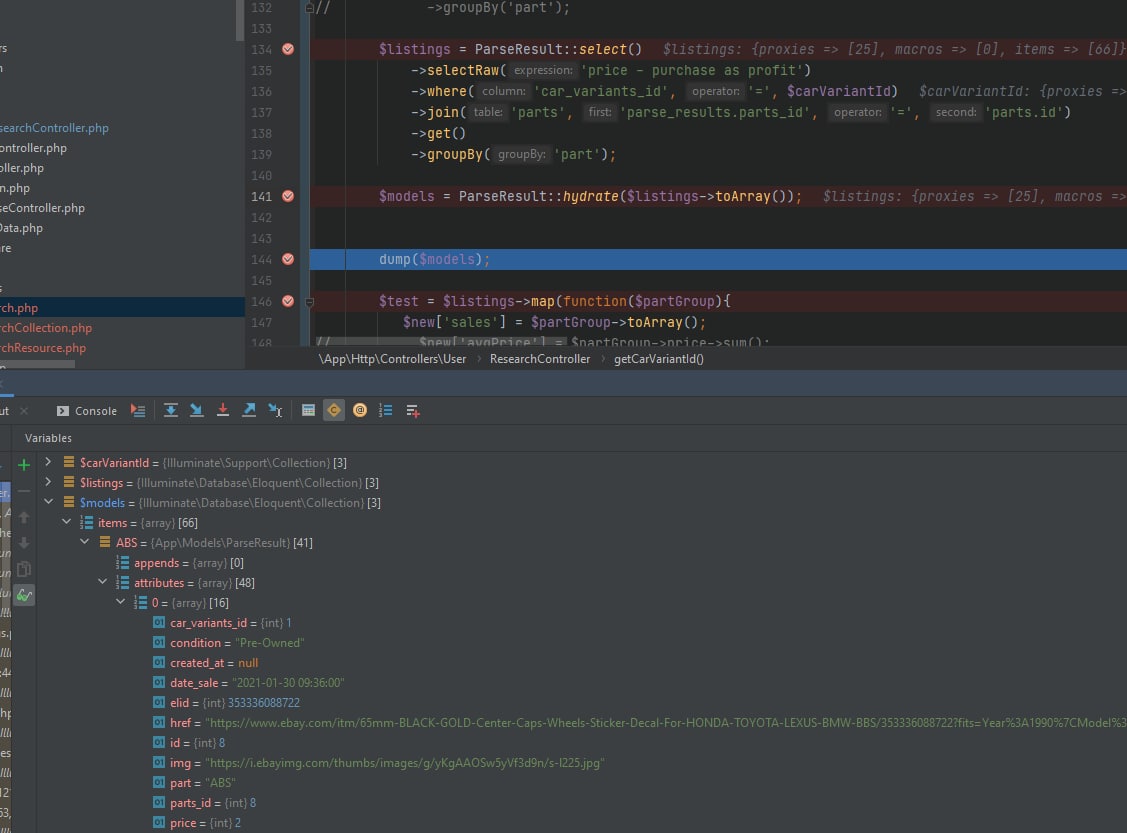Click Force Step Into red arrow icon
The width and height of the screenshot is (1127, 833).
click(x=223, y=410)
